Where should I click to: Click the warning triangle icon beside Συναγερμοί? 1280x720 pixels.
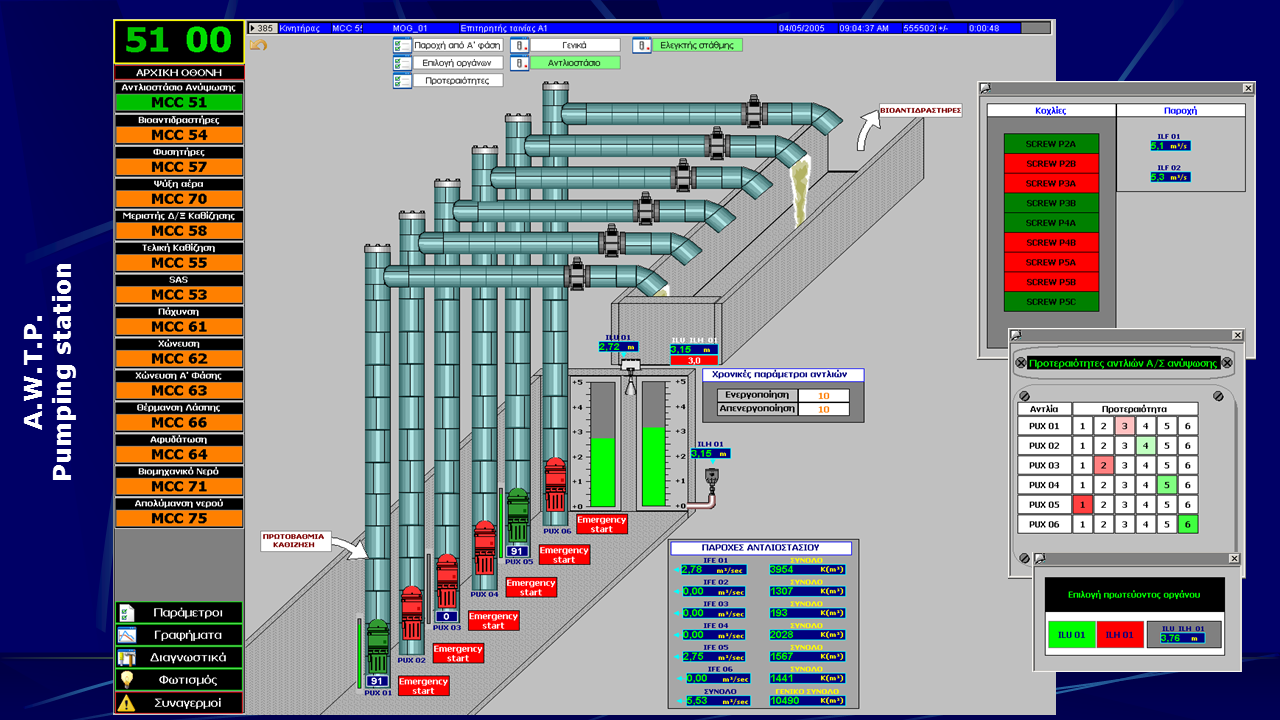(x=127, y=703)
